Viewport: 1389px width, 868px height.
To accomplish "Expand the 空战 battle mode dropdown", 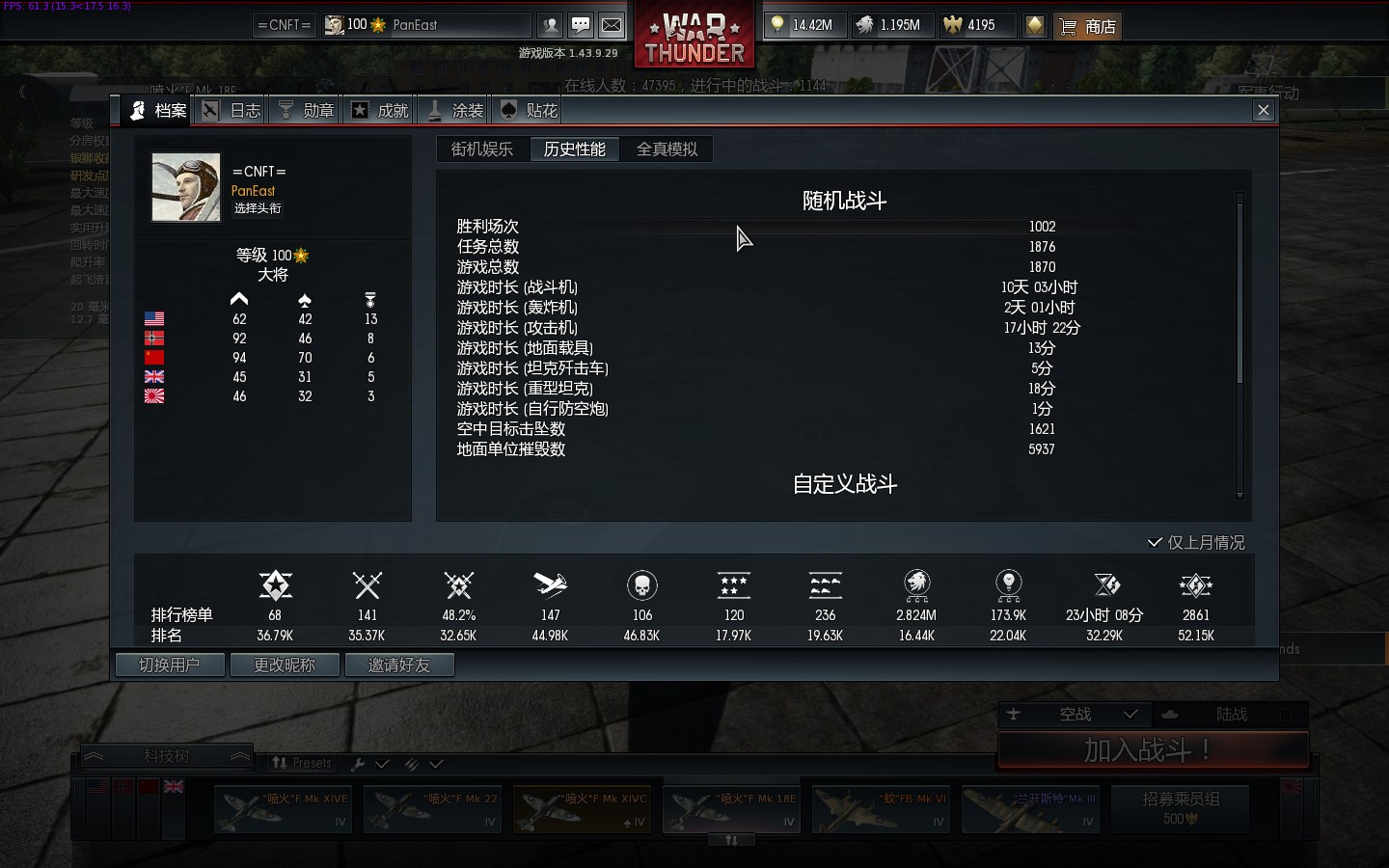I will (1130, 715).
